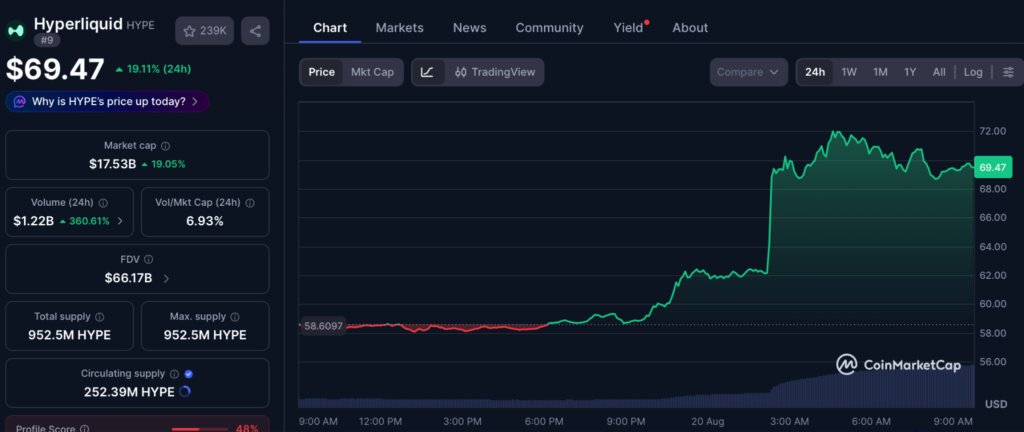
Task: Add HYPE to watchlist via star button
Action: coord(204,31)
